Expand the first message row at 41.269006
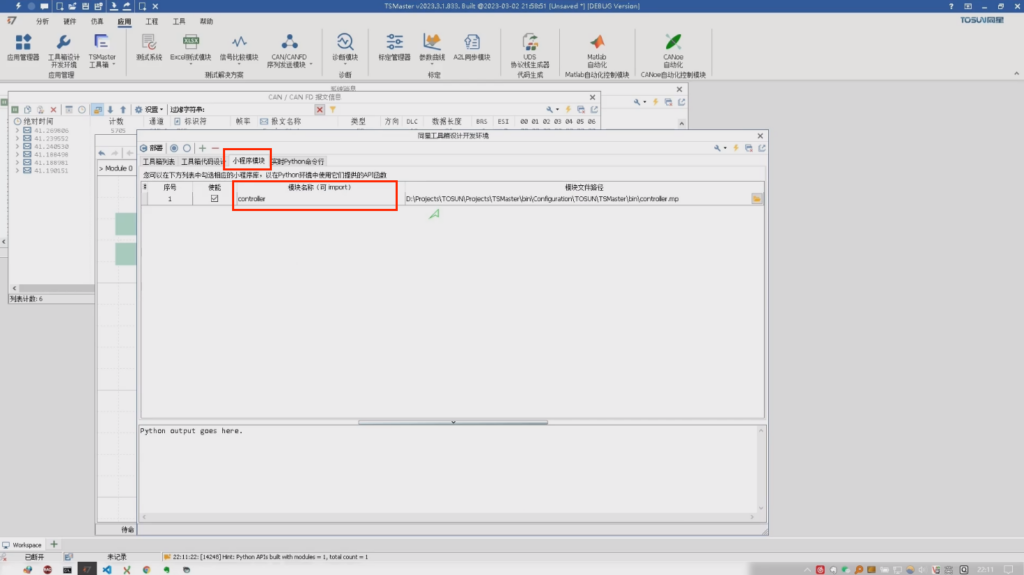This screenshot has height=575, width=1024. [x=17, y=131]
